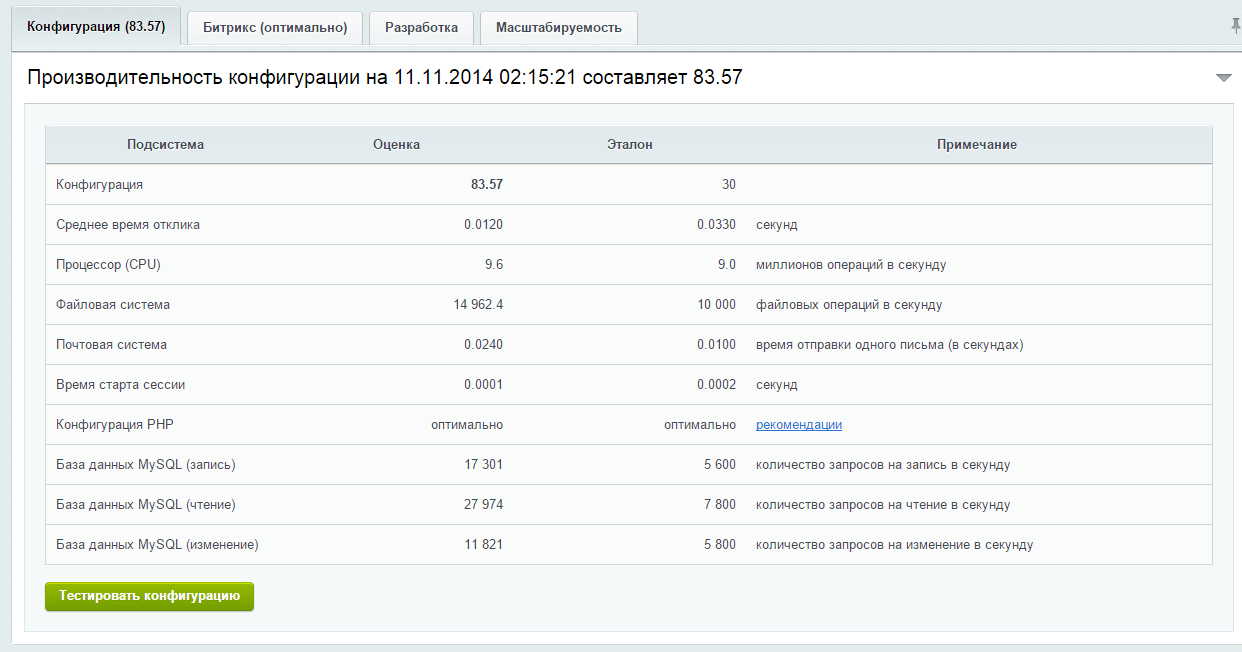
Task: Click the 14 962.4 file system value
Action: point(478,305)
